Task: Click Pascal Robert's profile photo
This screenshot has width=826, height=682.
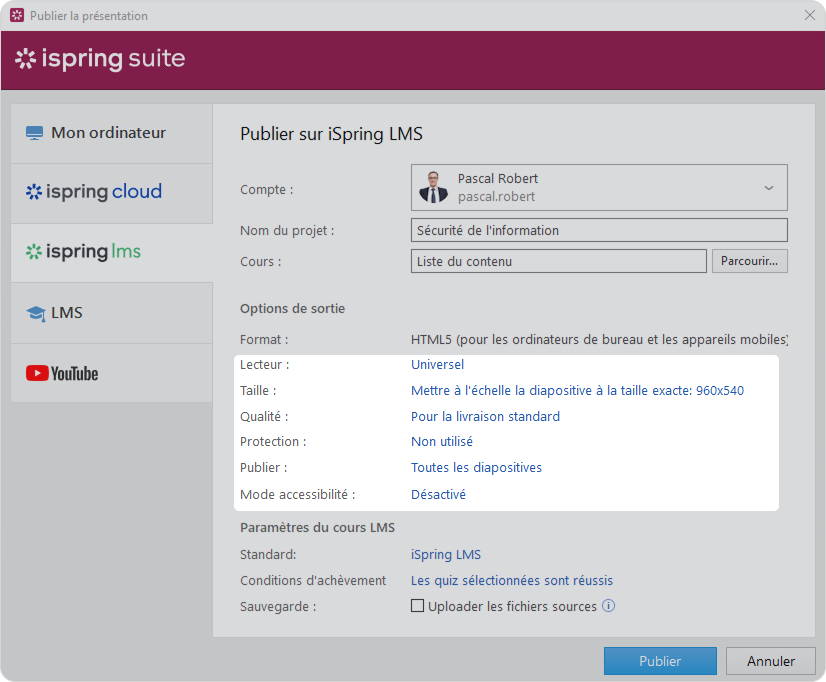Action: [x=434, y=188]
